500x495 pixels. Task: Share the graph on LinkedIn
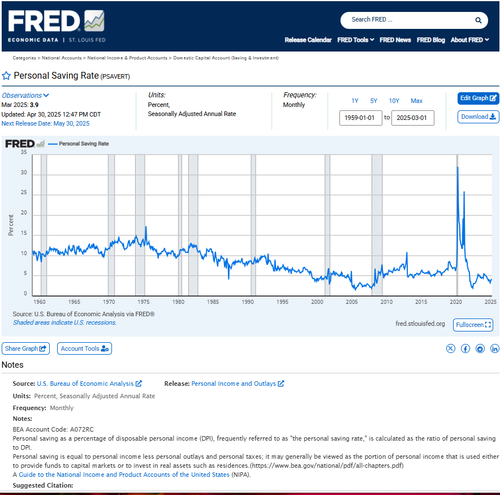pyautogui.click(x=495, y=349)
